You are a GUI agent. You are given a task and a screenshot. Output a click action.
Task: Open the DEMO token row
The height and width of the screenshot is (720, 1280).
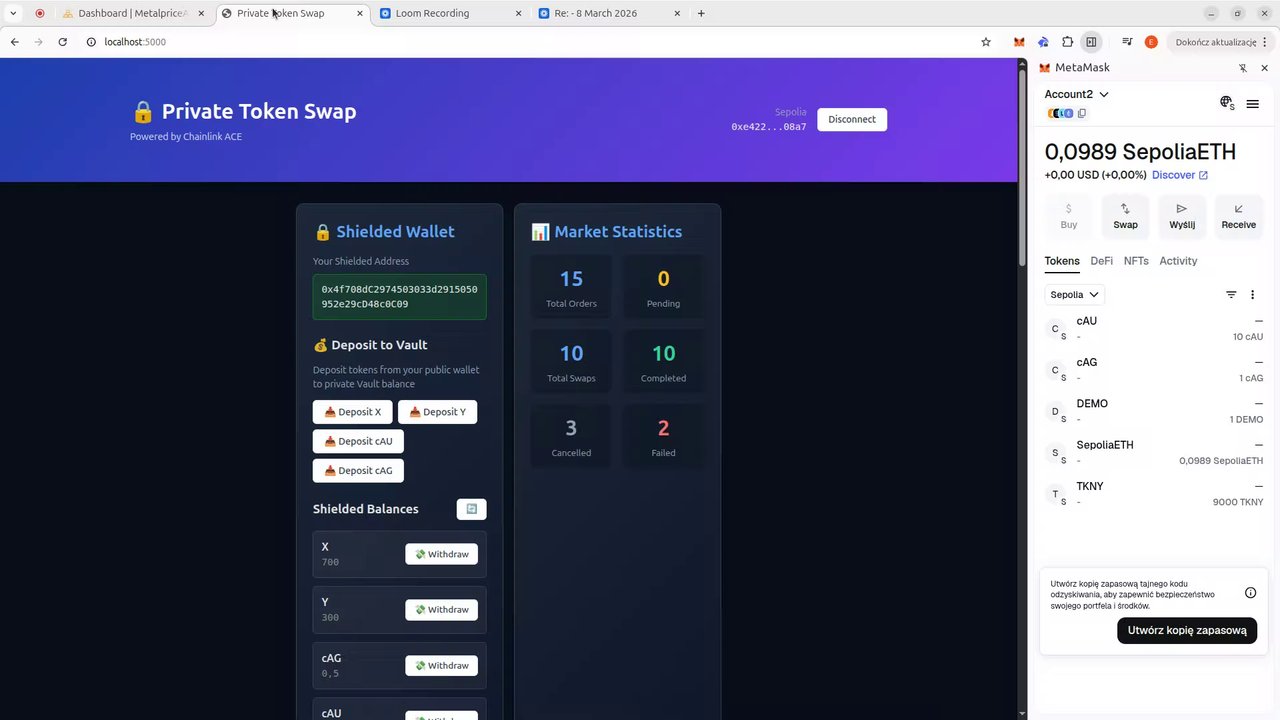(1154, 411)
